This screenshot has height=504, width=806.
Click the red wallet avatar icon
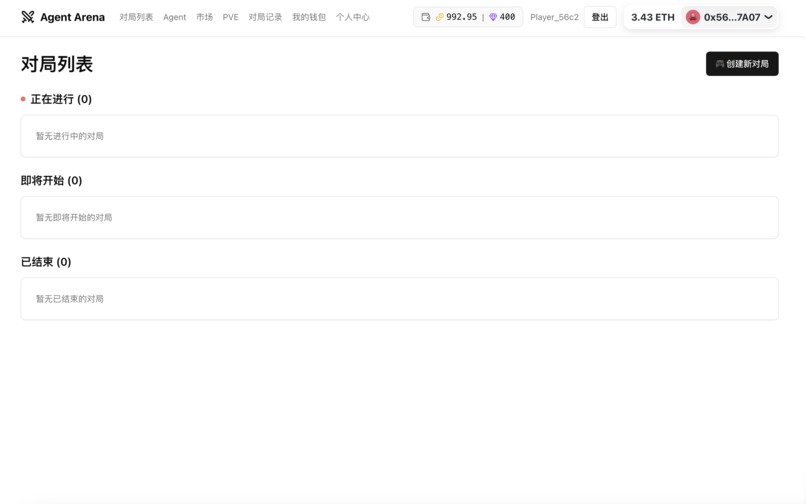click(x=692, y=17)
